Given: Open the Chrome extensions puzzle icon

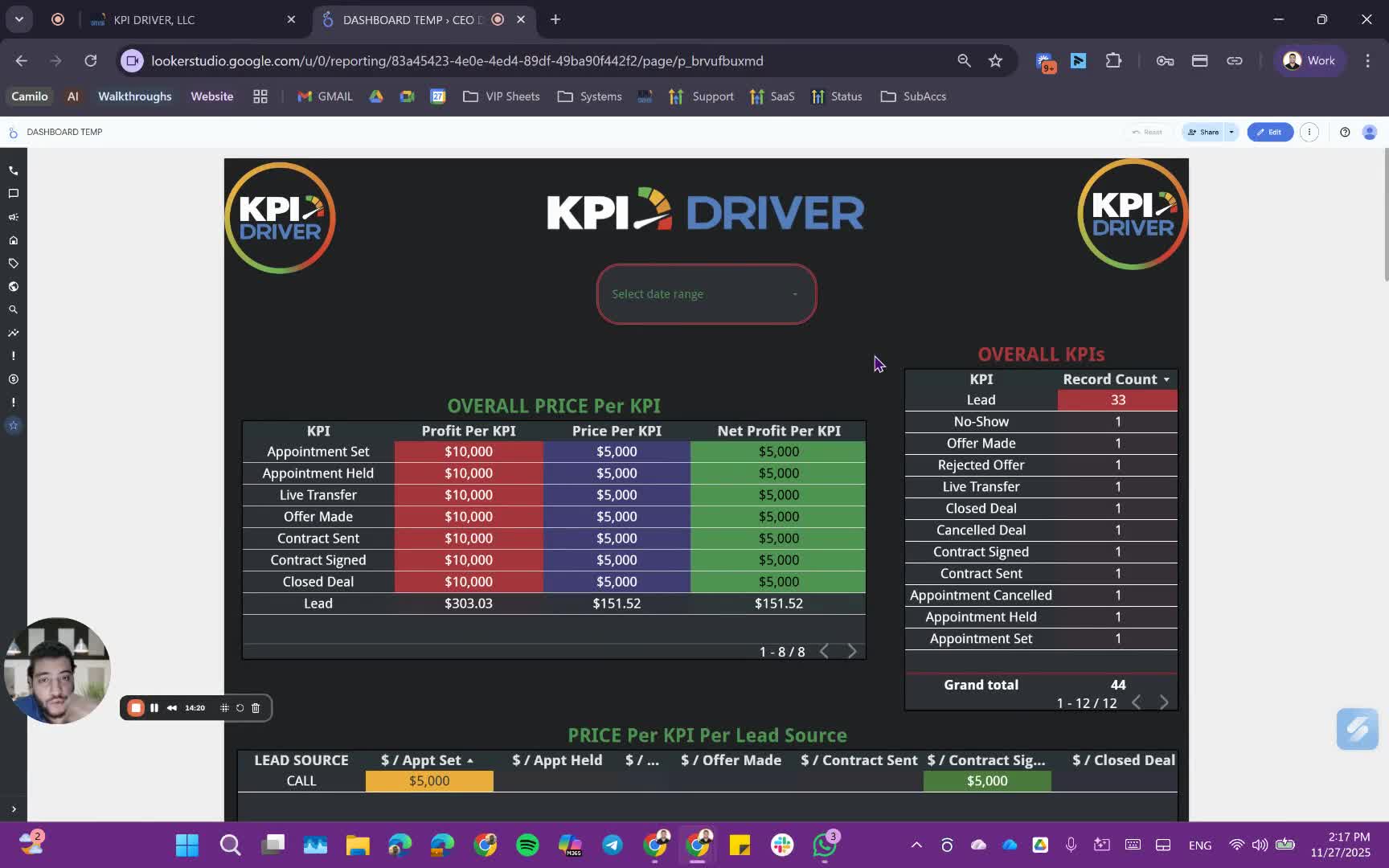Looking at the screenshot, I should pyautogui.click(x=1113, y=61).
